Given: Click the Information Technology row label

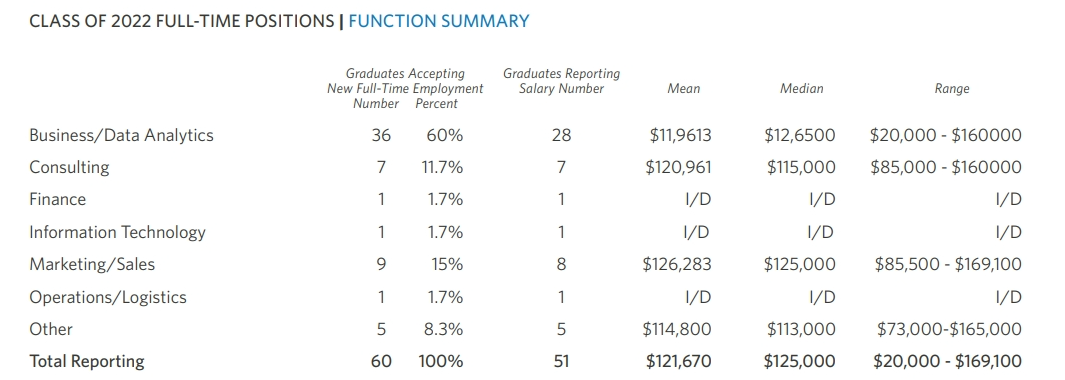Looking at the screenshot, I should [x=118, y=232].
